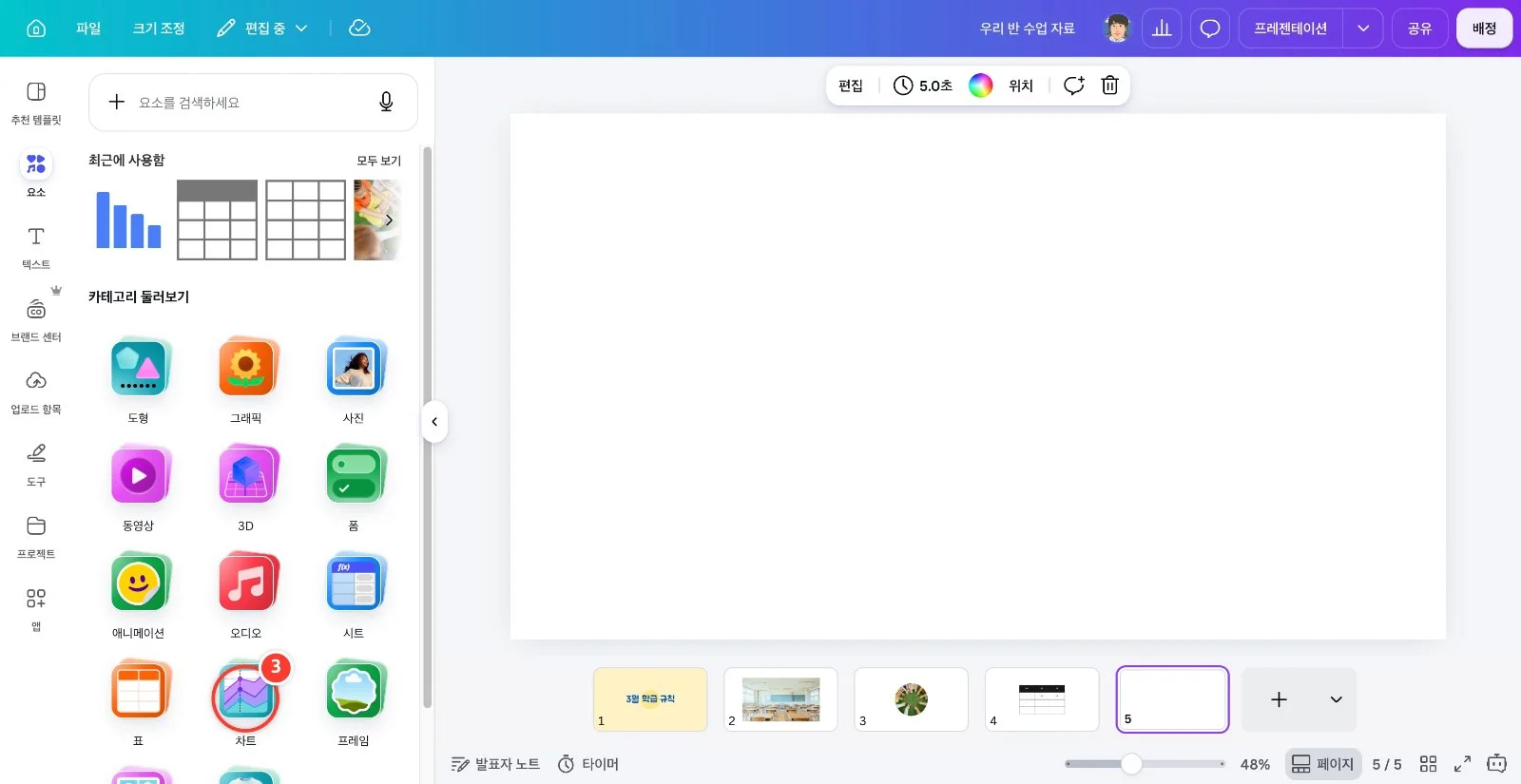Select page 2 classroom thumbnail

click(x=780, y=699)
